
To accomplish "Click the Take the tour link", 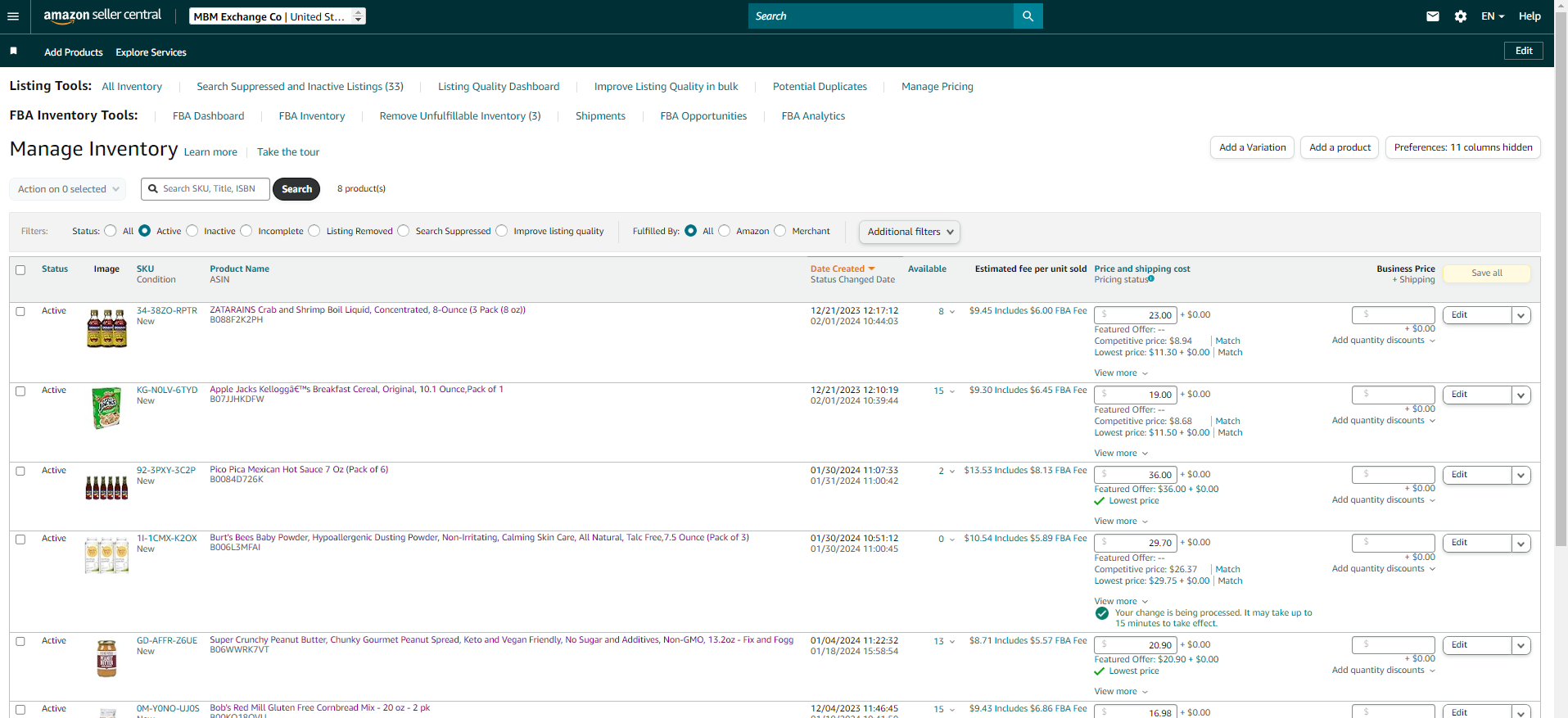I will coord(288,152).
